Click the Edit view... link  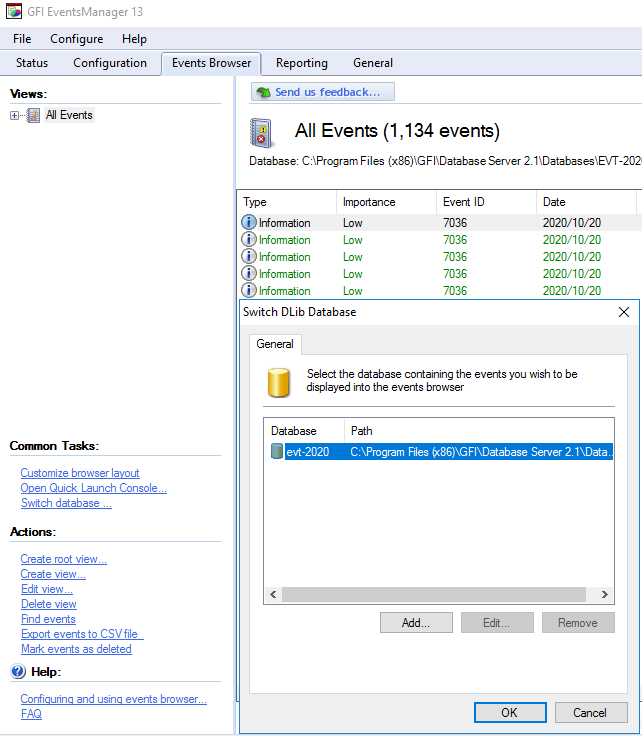[46, 589]
